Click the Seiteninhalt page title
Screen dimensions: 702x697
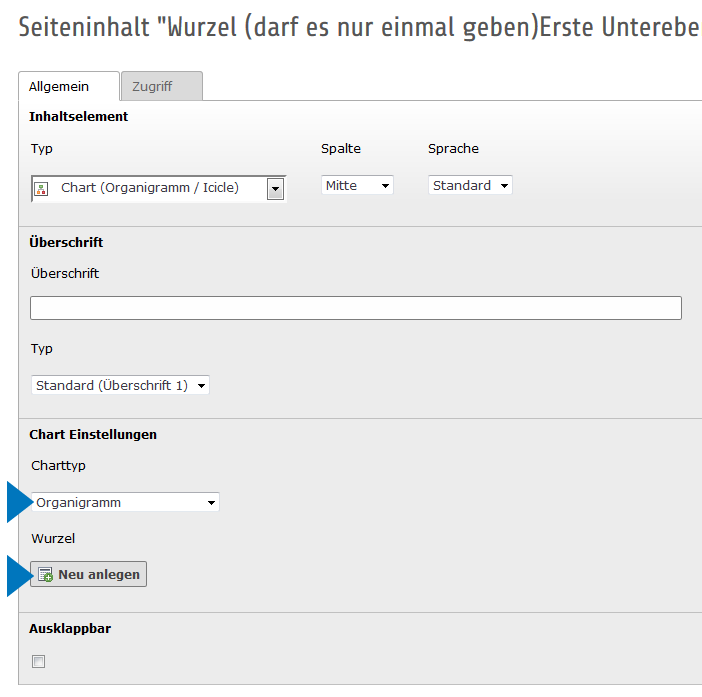click(358, 27)
